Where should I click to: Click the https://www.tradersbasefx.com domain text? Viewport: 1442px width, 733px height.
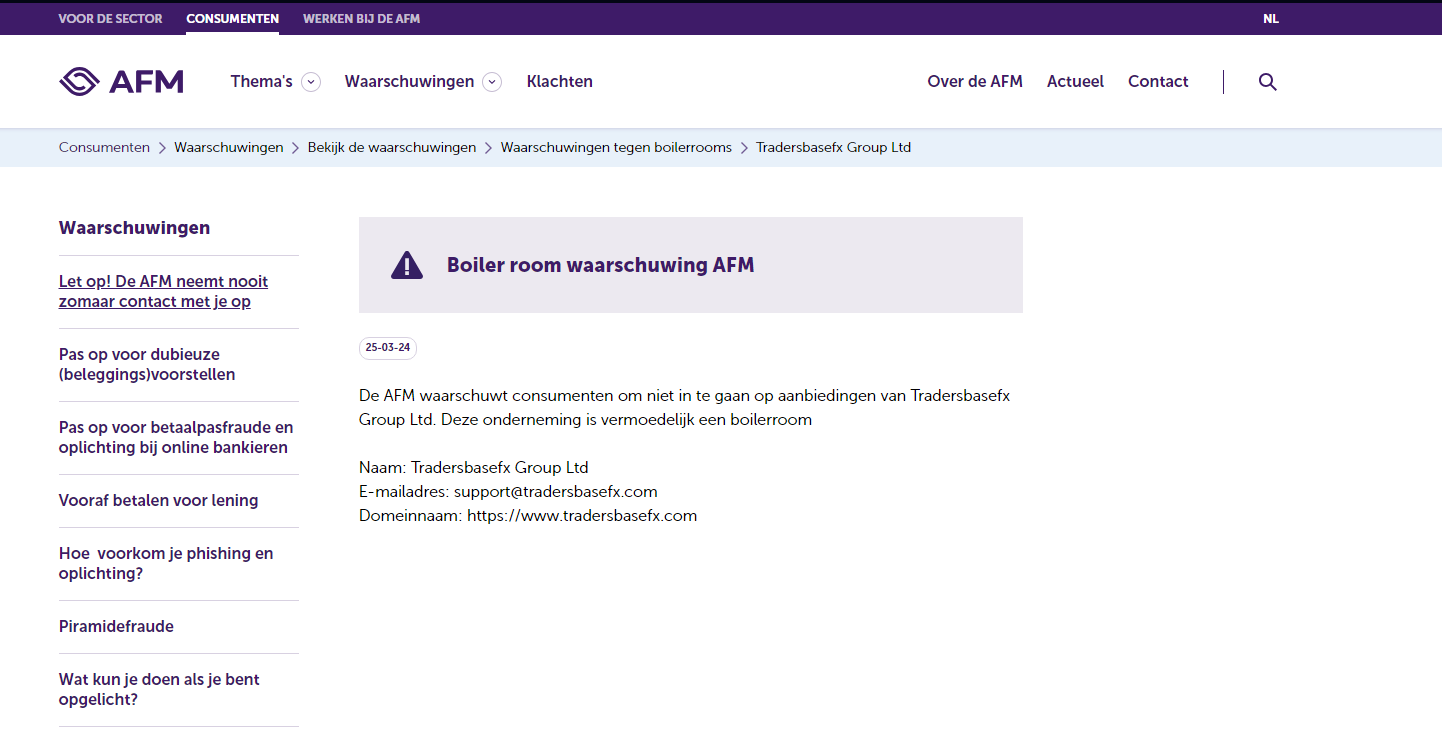coord(582,515)
